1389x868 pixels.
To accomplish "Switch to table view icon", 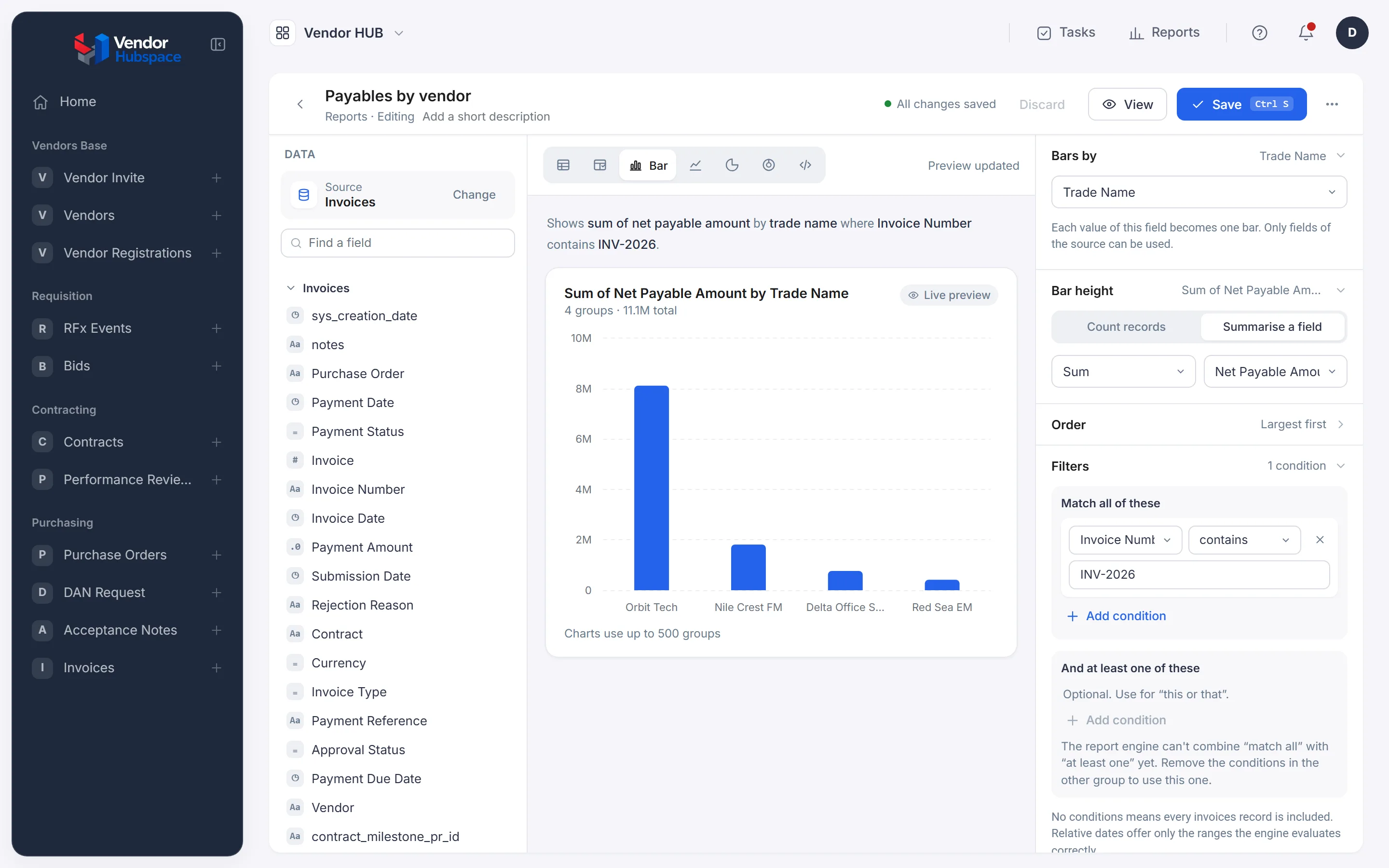I will pyautogui.click(x=563, y=165).
